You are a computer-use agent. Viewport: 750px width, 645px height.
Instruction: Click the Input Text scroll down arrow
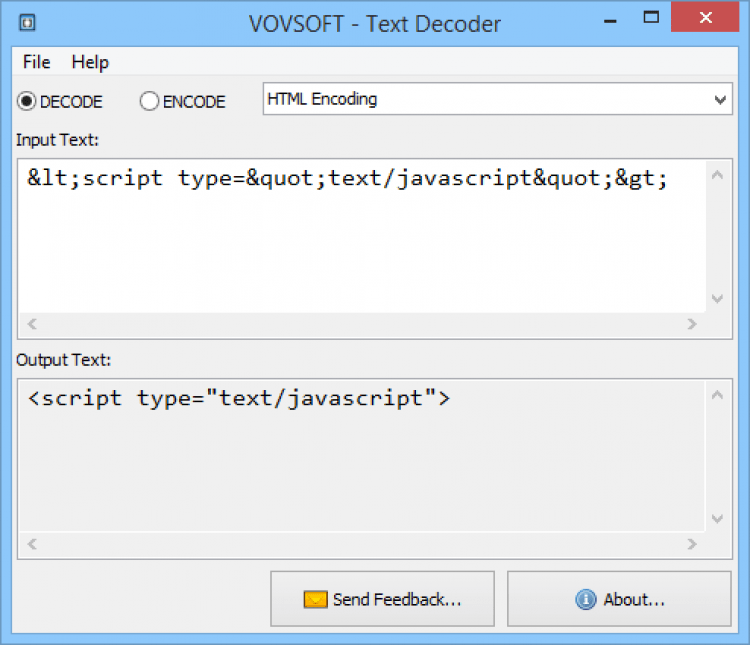coord(717,299)
